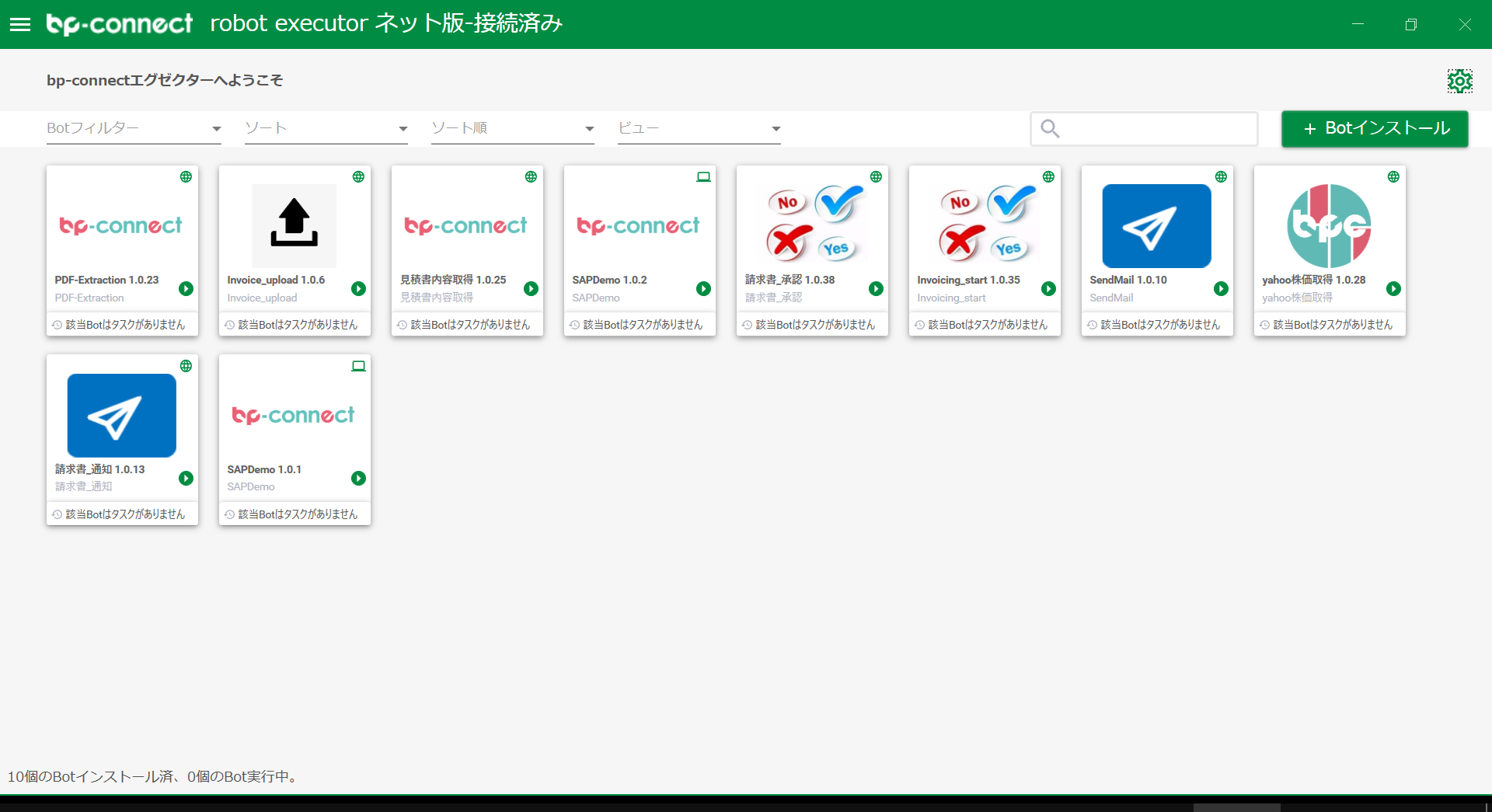Click the PDF-Extraction 1.0.23 title
This screenshot has height=812, width=1492.
pos(106,280)
